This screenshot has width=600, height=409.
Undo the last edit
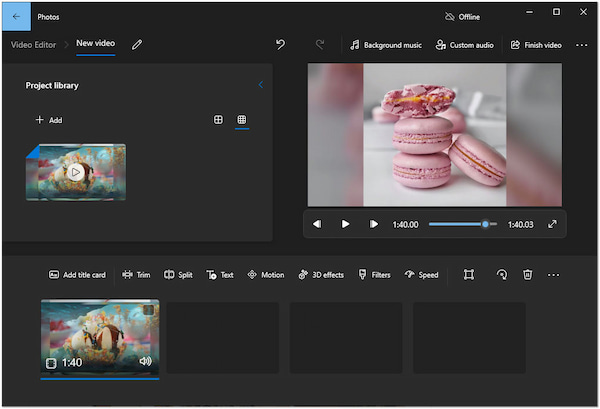coord(280,44)
